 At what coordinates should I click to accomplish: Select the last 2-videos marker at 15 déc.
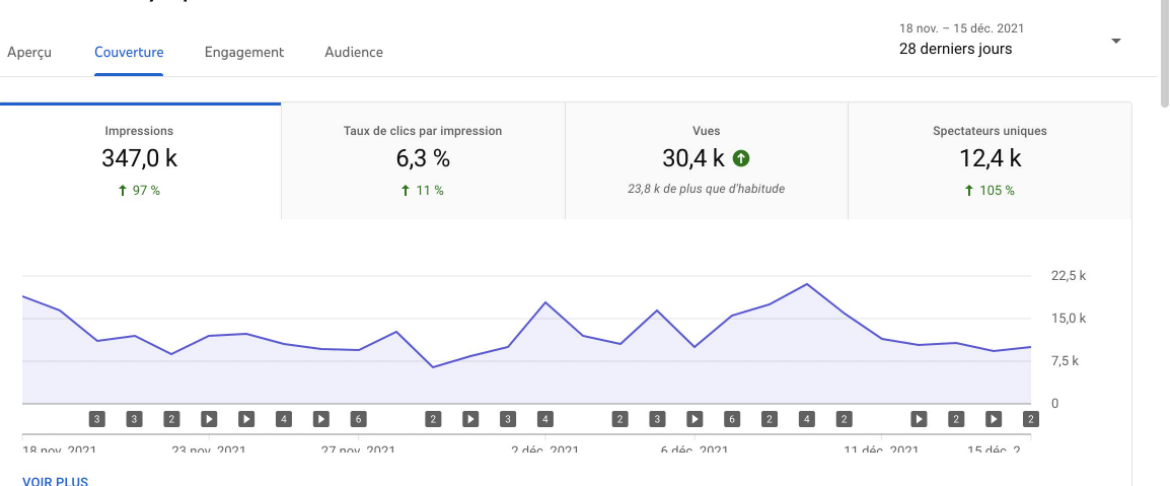1030,420
